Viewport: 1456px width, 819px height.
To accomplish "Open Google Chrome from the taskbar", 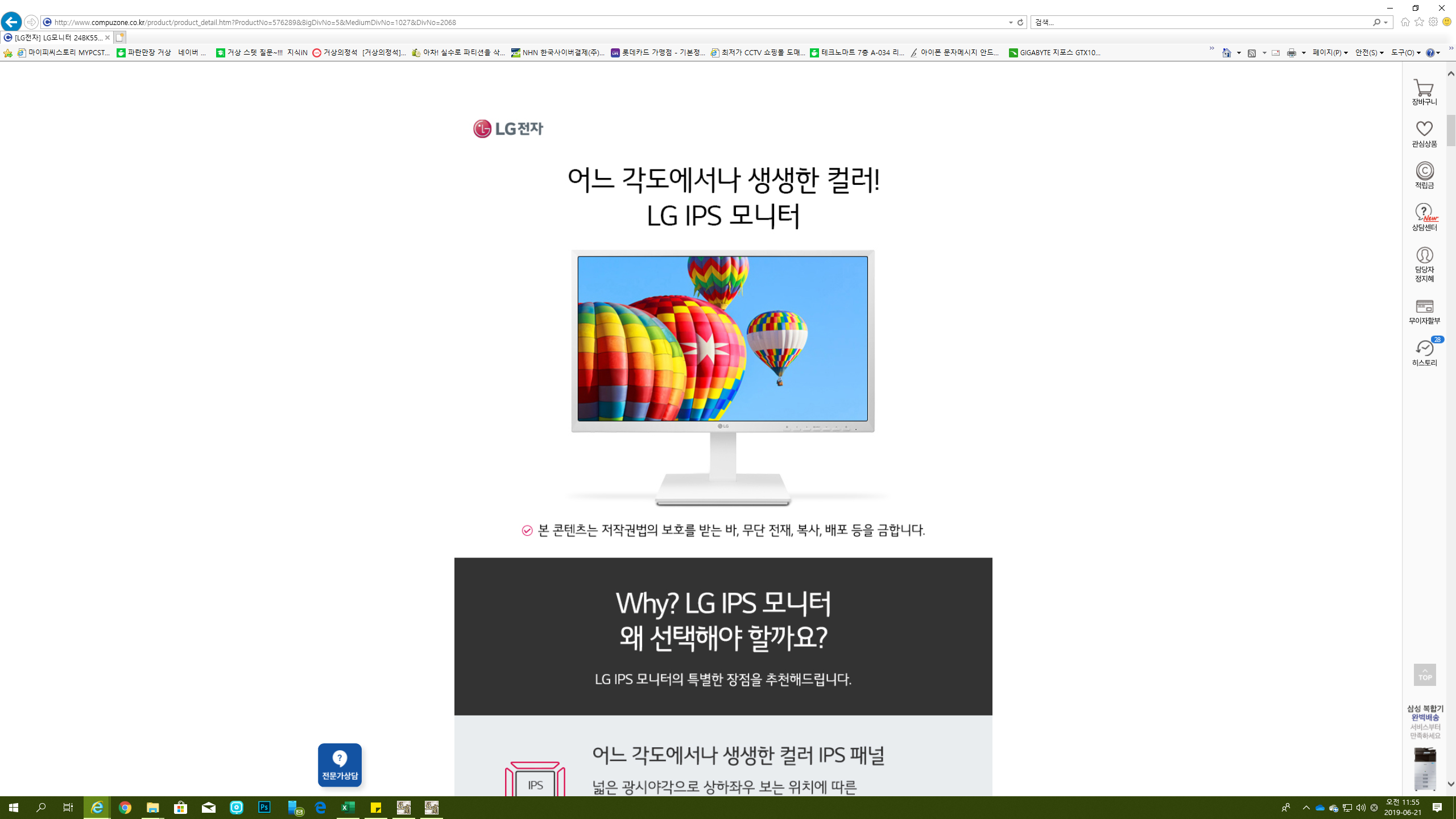I will coord(125,808).
